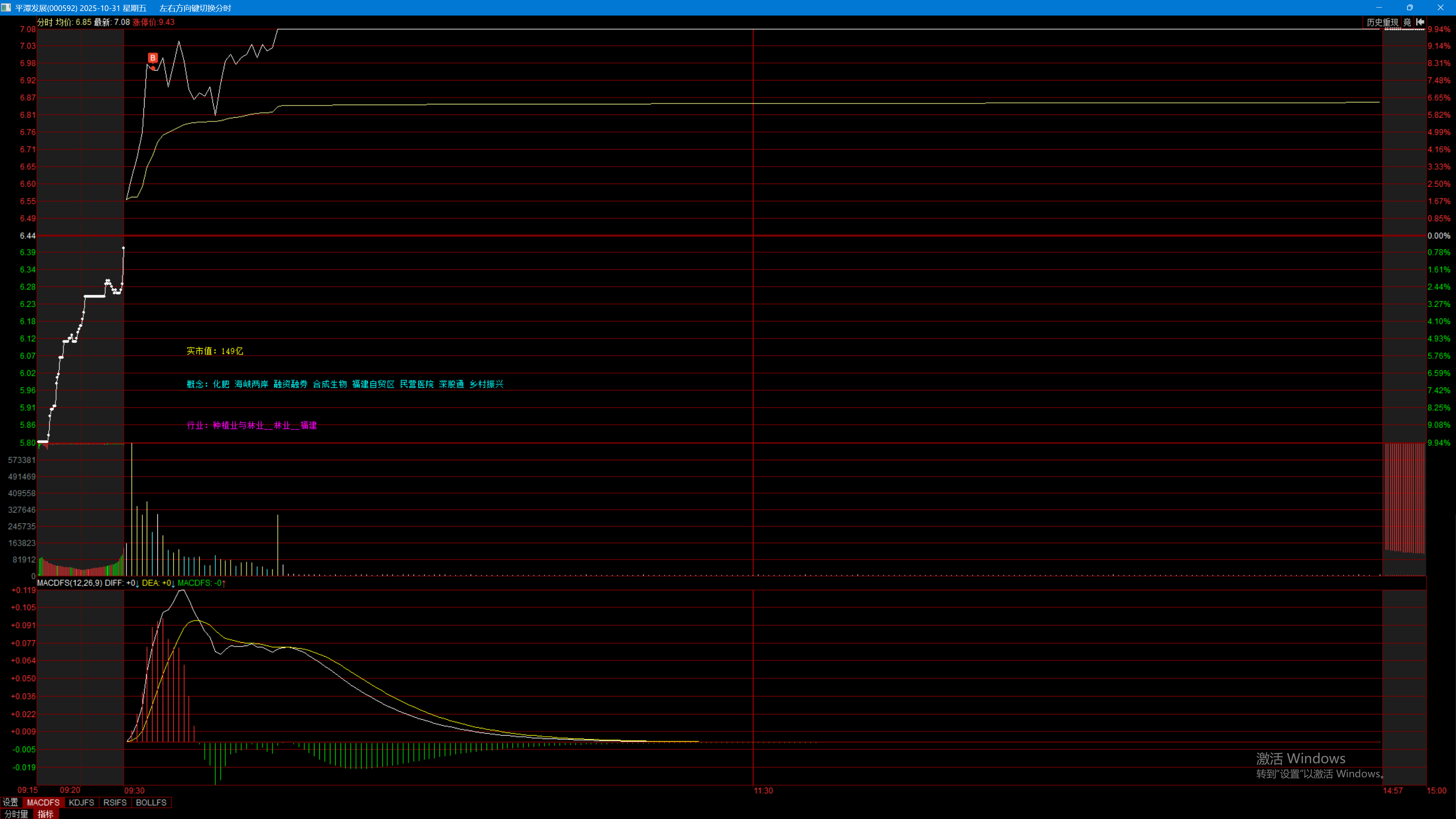Image resolution: width=1456 pixels, height=819 pixels.
Task: Click the 11:30 time marker on the axis
Action: 763,791
